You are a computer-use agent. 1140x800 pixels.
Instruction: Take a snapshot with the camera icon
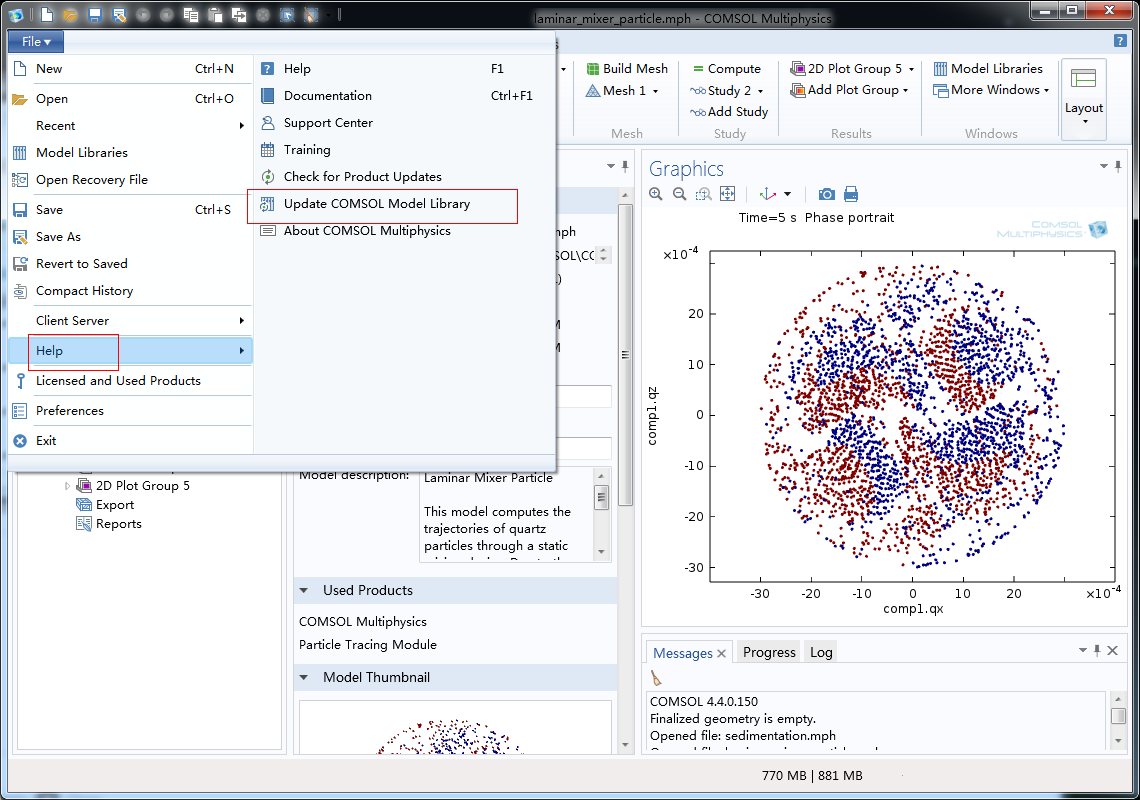click(x=827, y=194)
